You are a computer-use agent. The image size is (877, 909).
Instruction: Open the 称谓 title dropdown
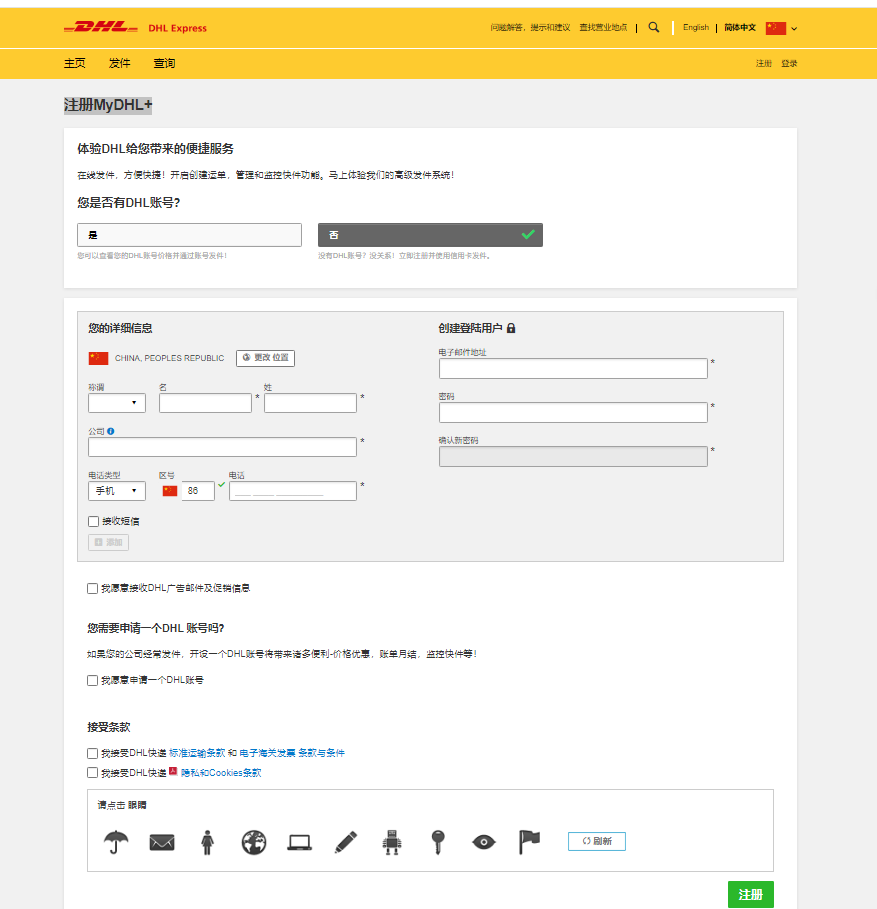(x=117, y=403)
